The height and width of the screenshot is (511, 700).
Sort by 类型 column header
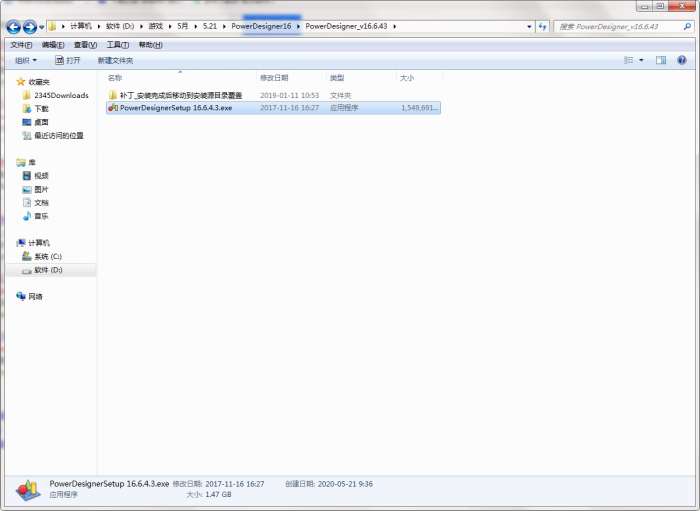coord(337,78)
